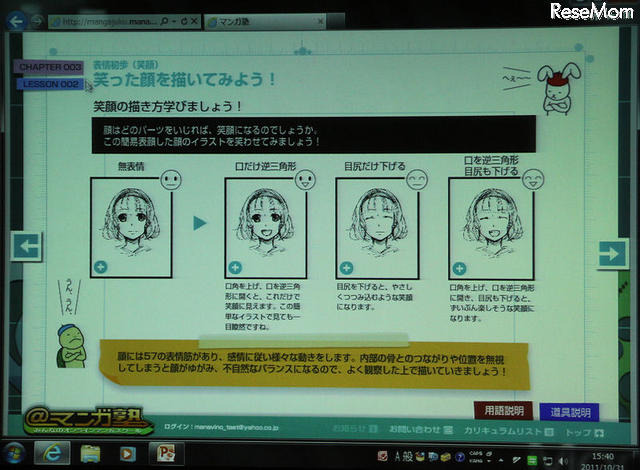Click the left arrow previous page button
This screenshot has width=640, height=470.
click(x=25, y=246)
